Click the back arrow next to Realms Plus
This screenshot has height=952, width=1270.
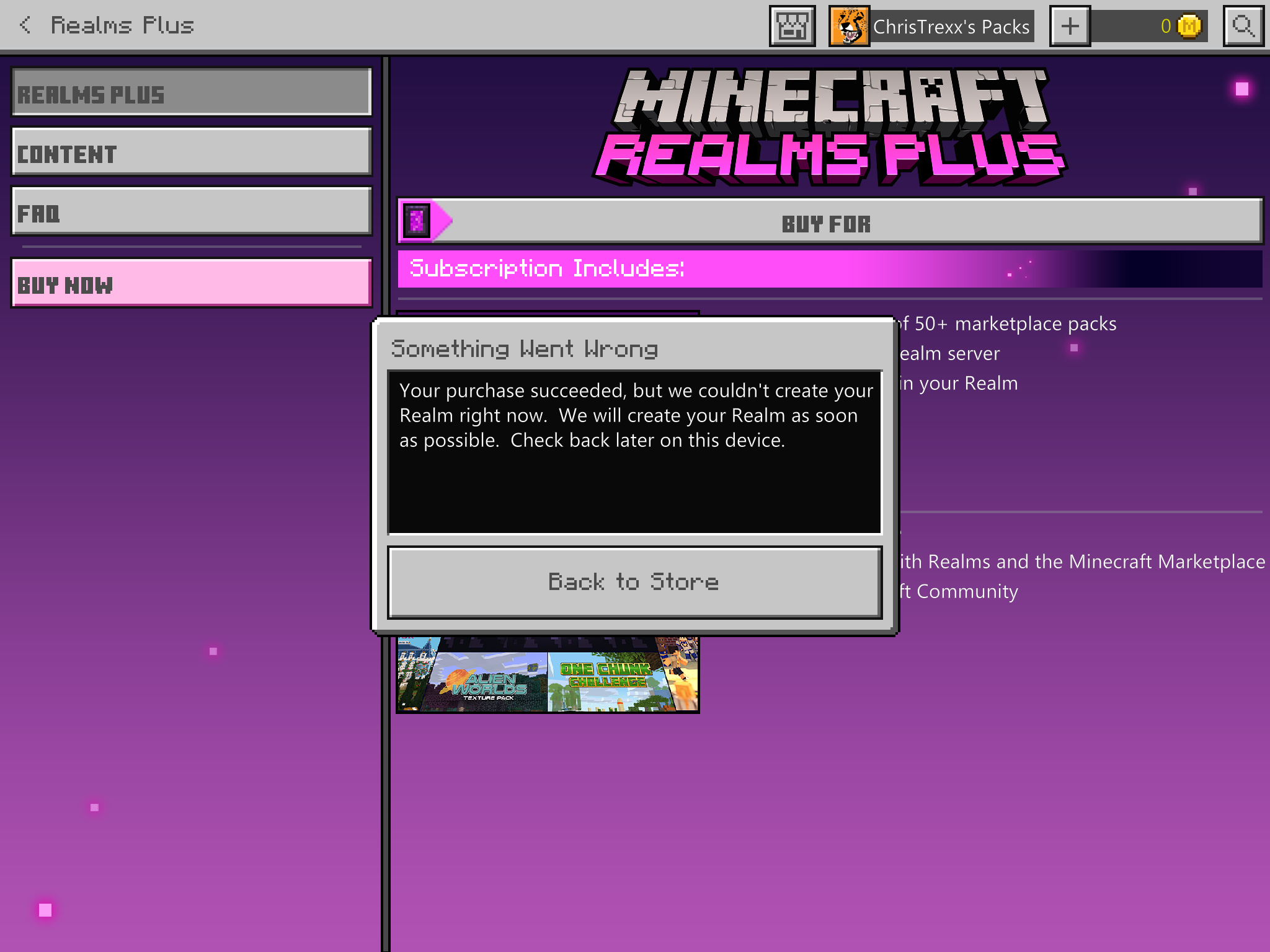point(25,25)
